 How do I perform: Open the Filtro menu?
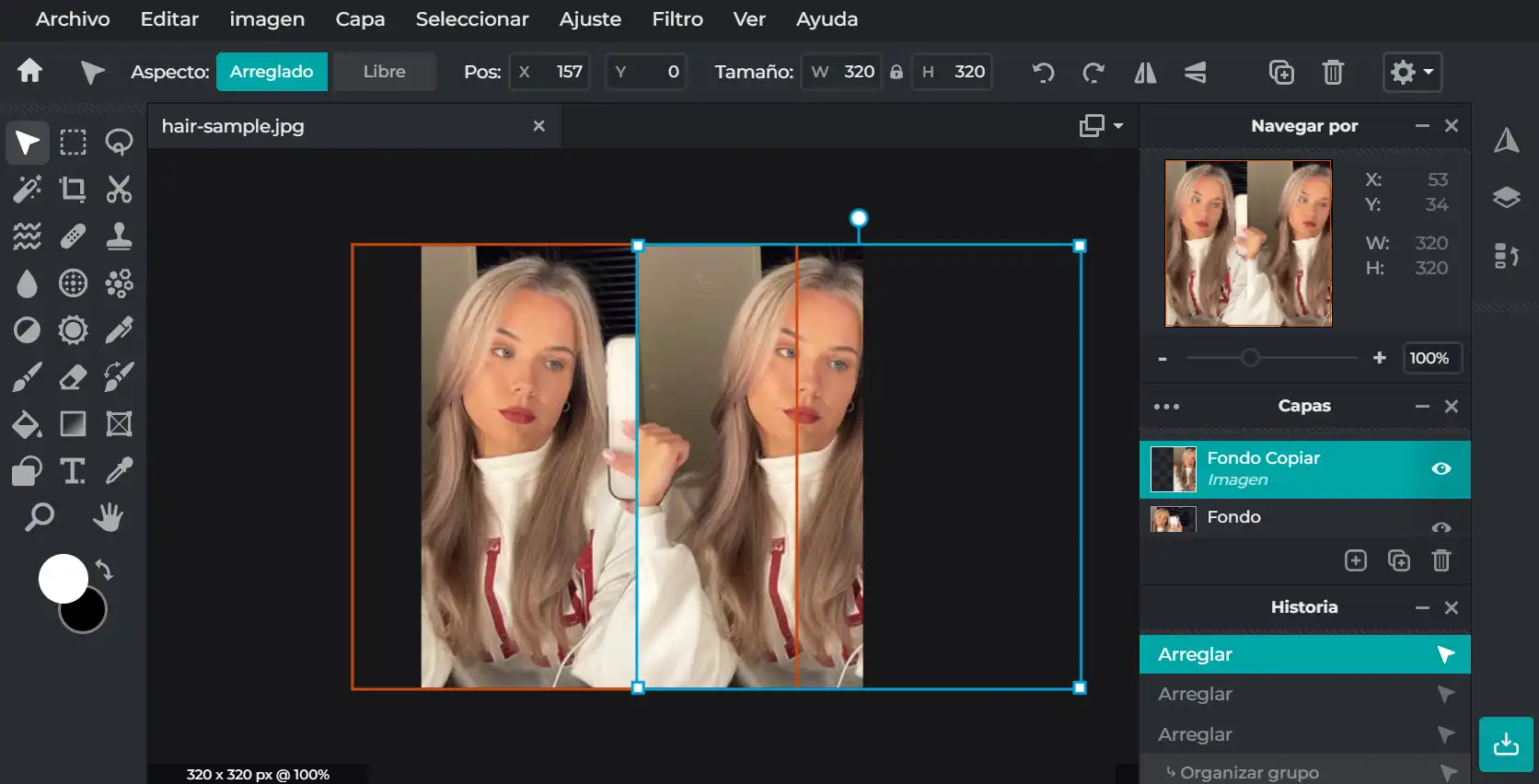coord(677,19)
